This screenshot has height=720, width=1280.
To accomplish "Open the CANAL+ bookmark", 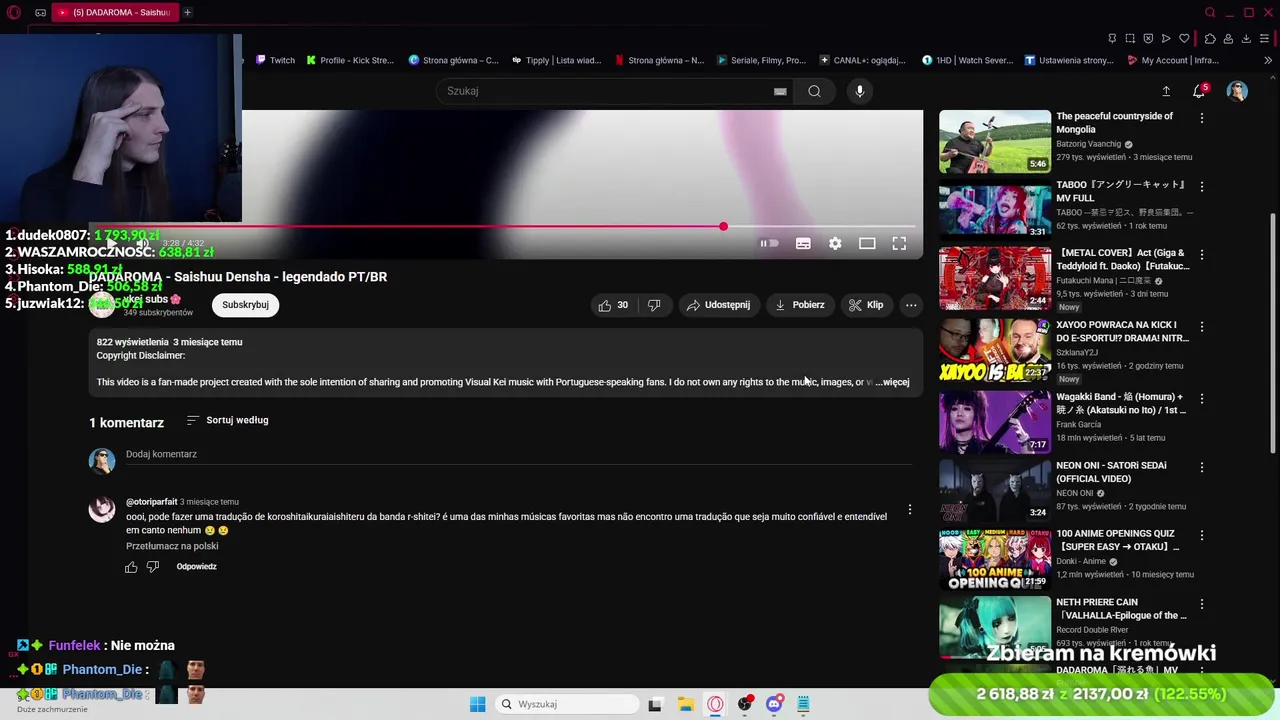I will (862, 60).
